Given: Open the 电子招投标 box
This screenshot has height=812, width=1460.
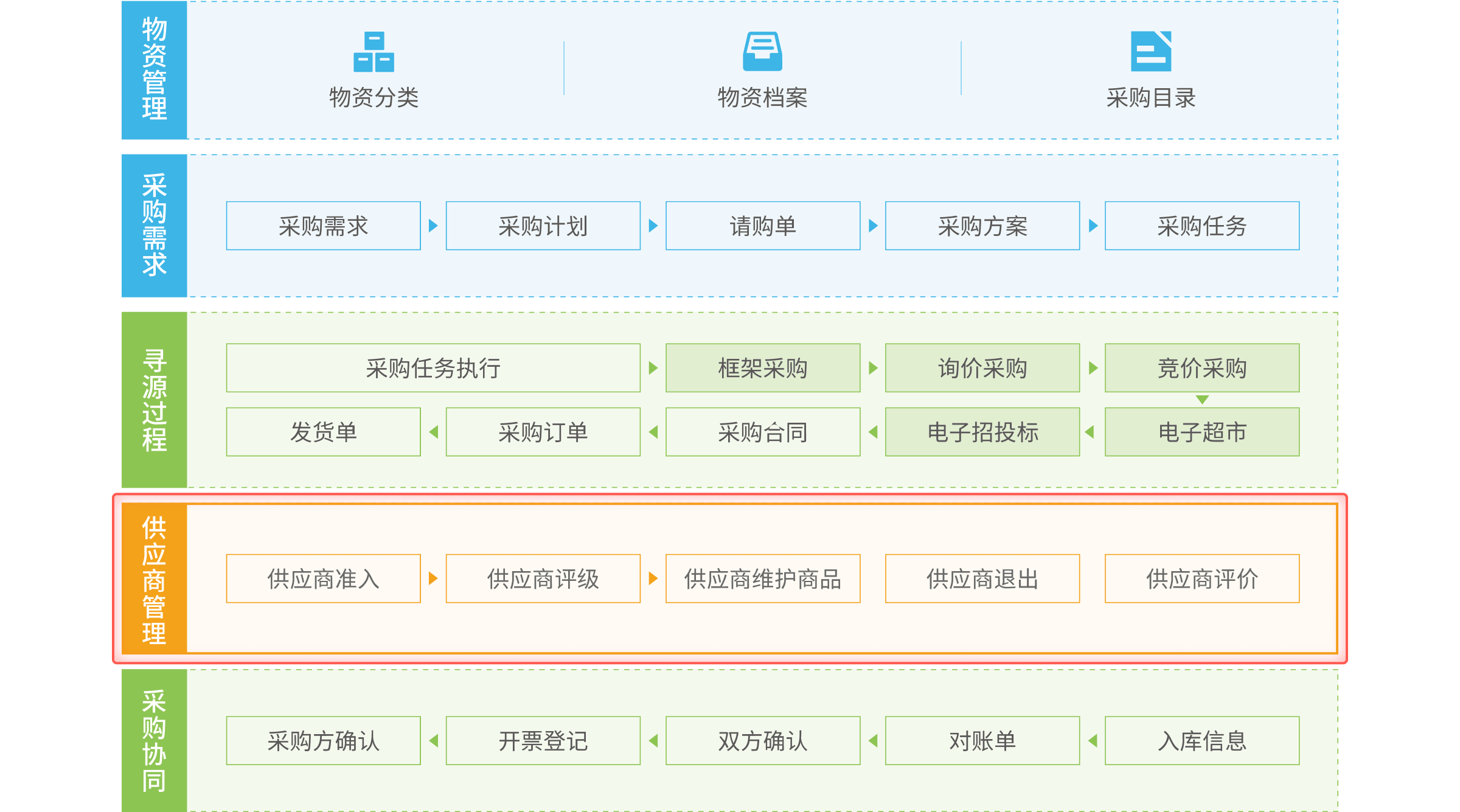Looking at the screenshot, I should click(982, 432).
